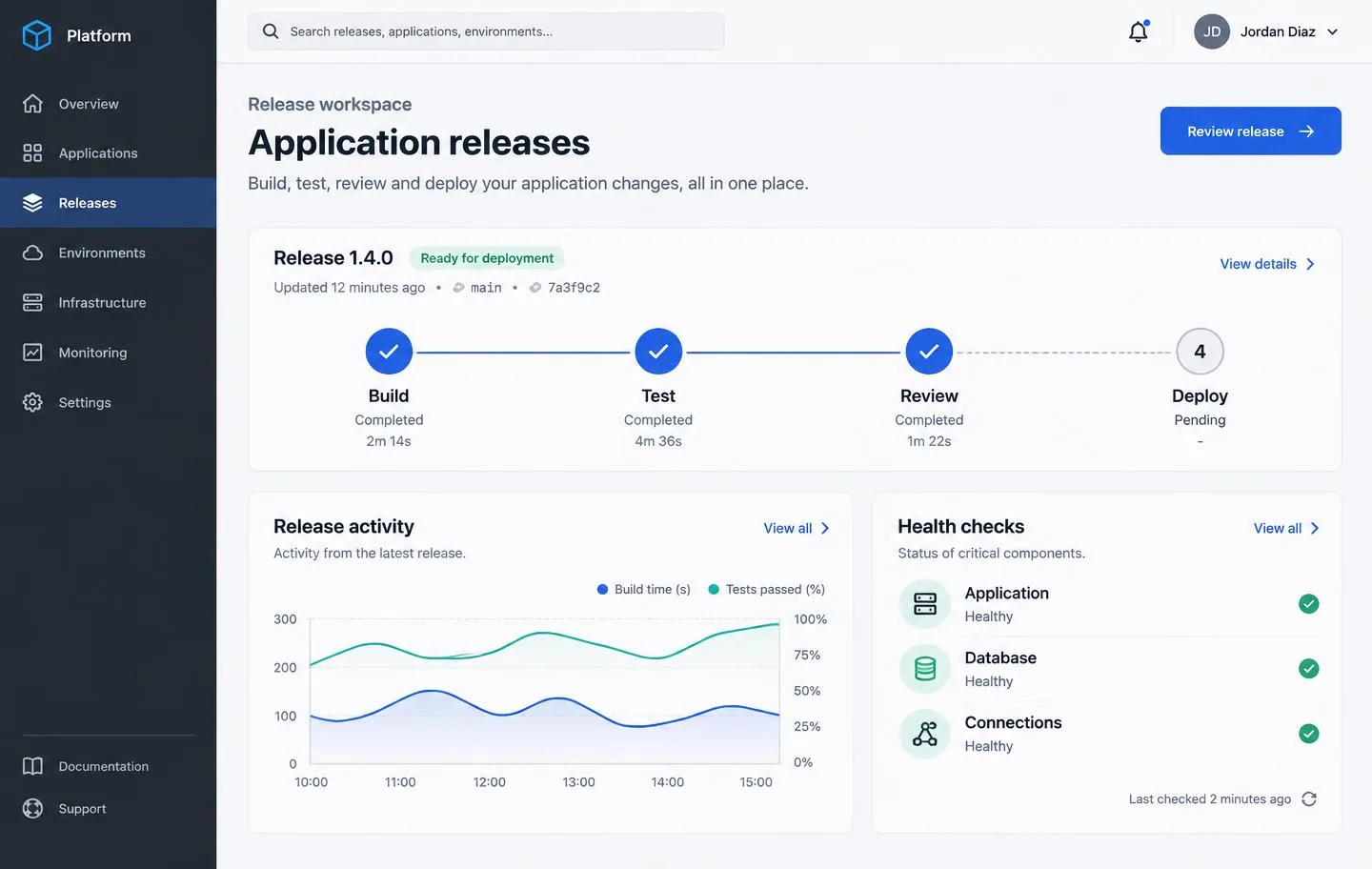Open the Overview menu item
This screenshot has width=1372, height=869.
(108, 104)
